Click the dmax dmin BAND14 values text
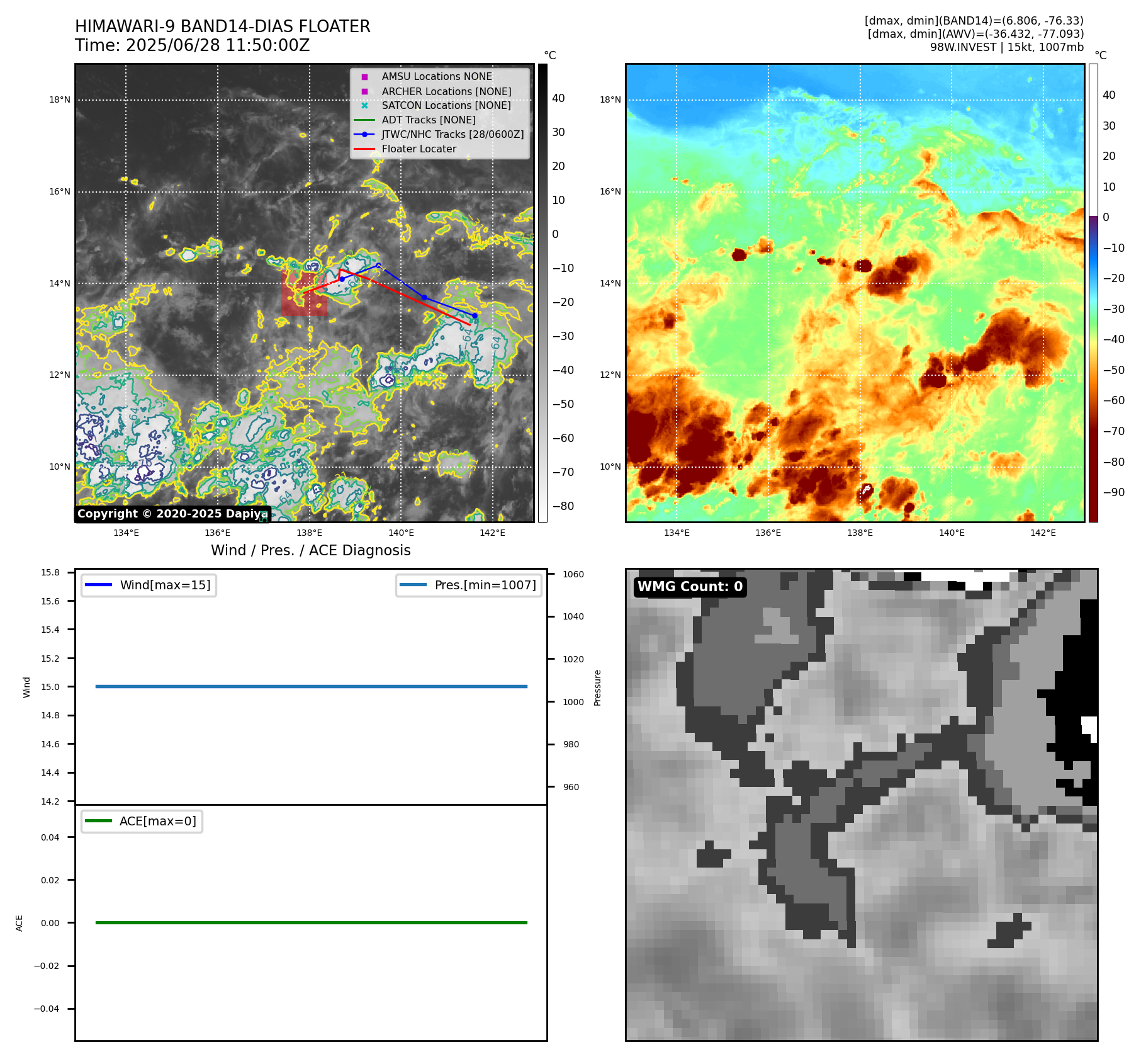The image size is (1141, 1064). pos(974,21)
